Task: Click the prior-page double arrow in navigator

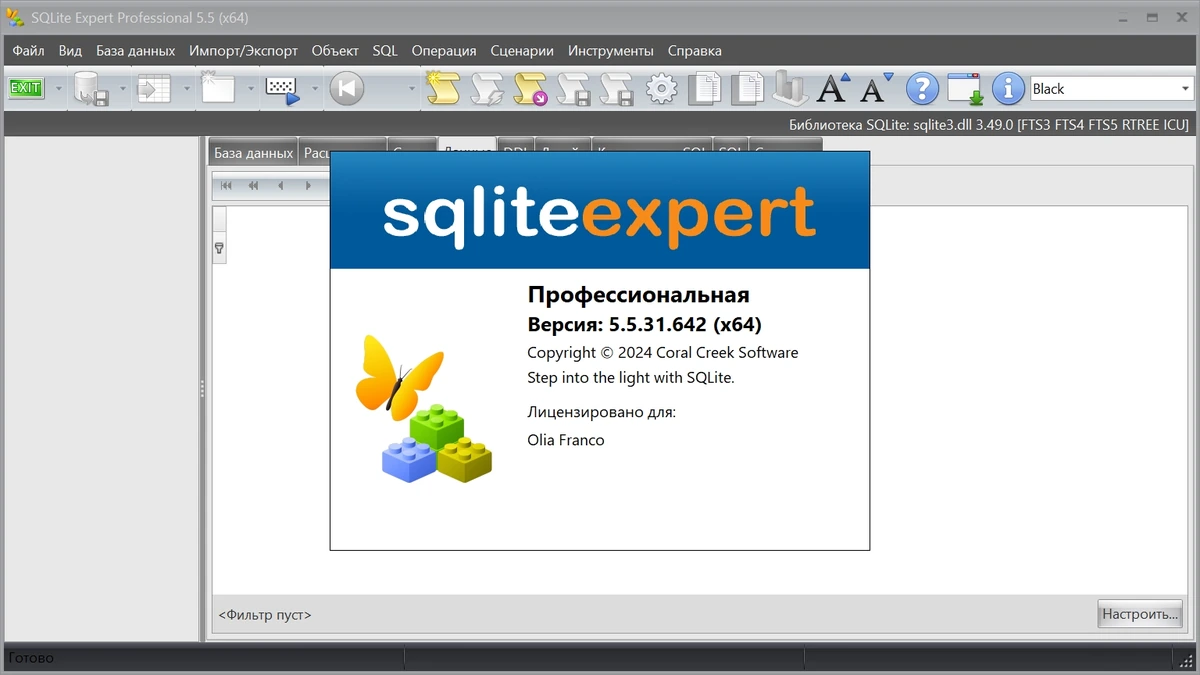Action: tap(254, 185)
